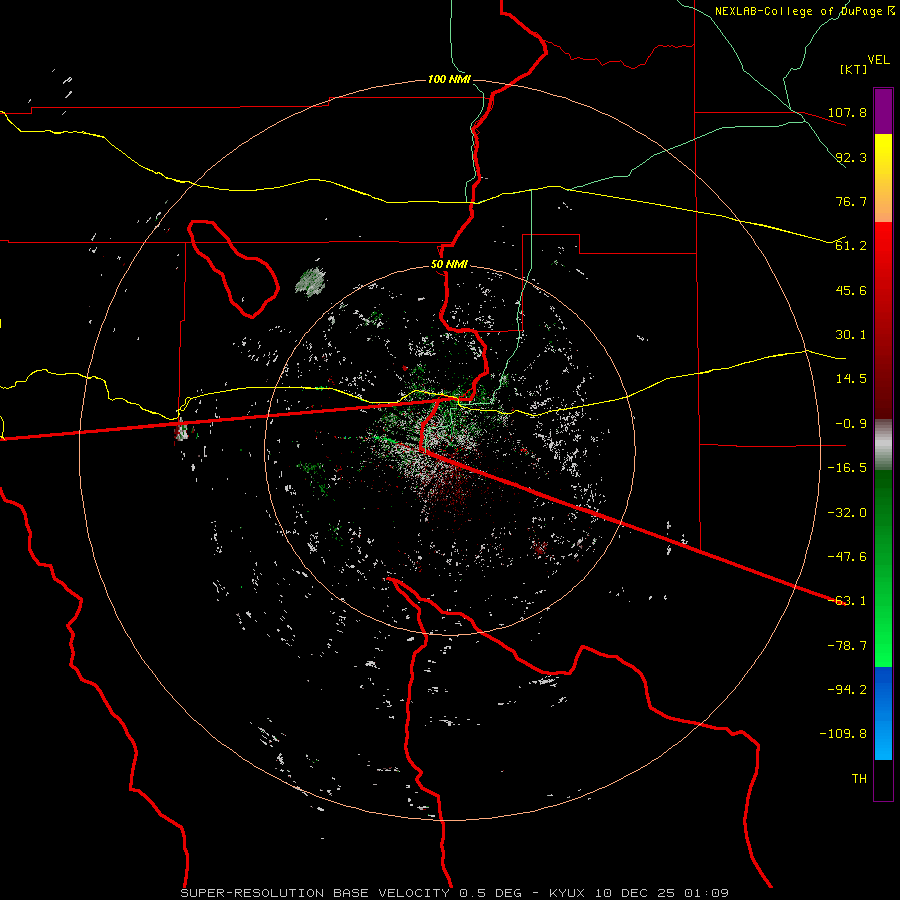The width and height of the screenshot is (900, 900).
Task: Click the -78.7 value on velocity scale
Action: click(x=847, y=646)
